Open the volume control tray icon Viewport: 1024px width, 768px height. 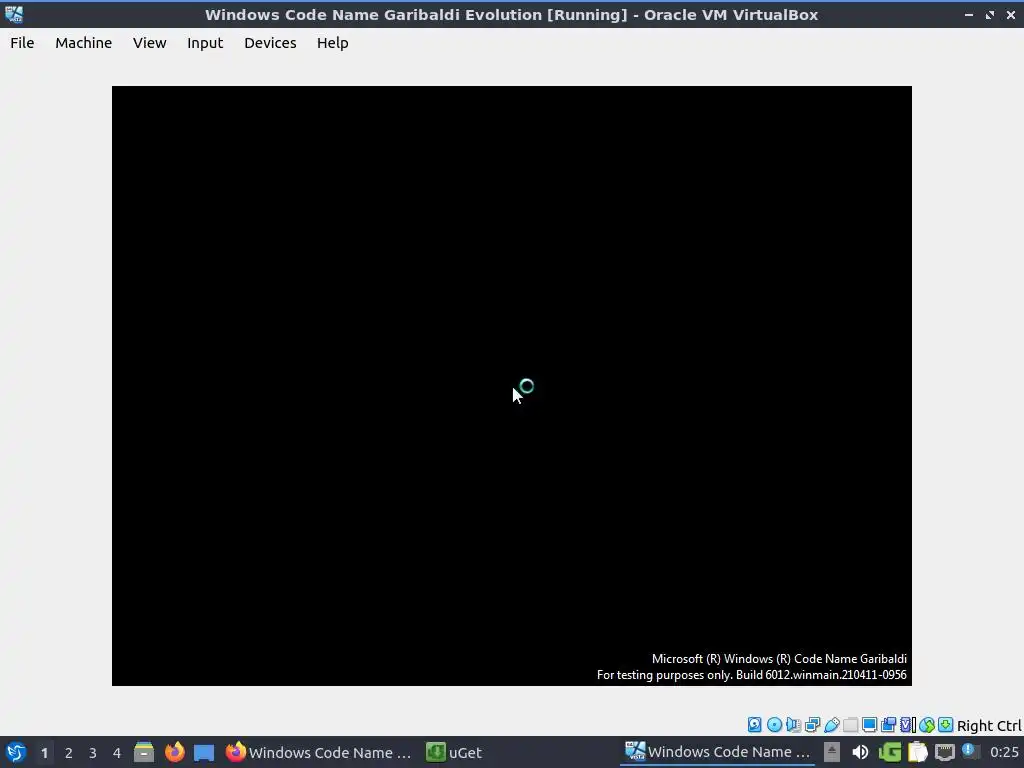(860, 752)
